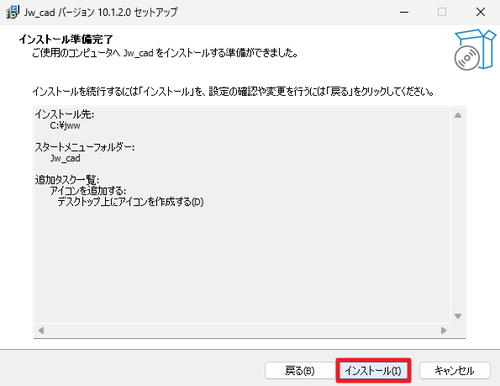500x386 pixels.
Task: Click the 追加タスク一覧: label
Action: [67, 180]
